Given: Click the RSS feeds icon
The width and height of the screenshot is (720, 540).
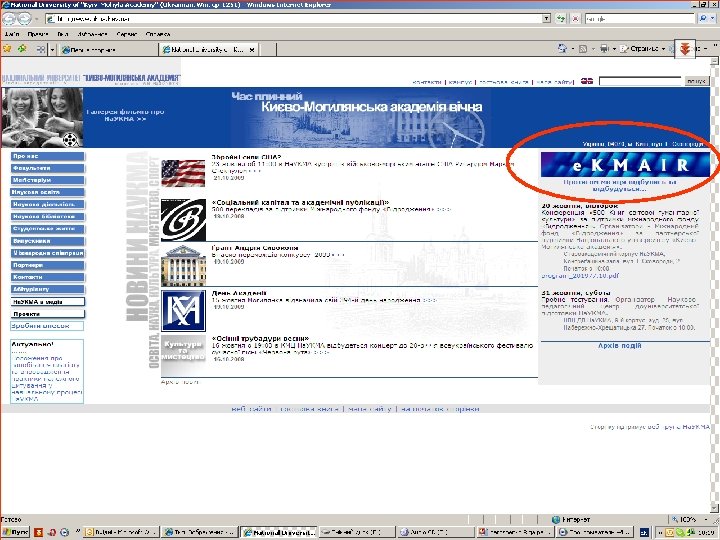Looking at the screenshot, I should coord(583,49).
